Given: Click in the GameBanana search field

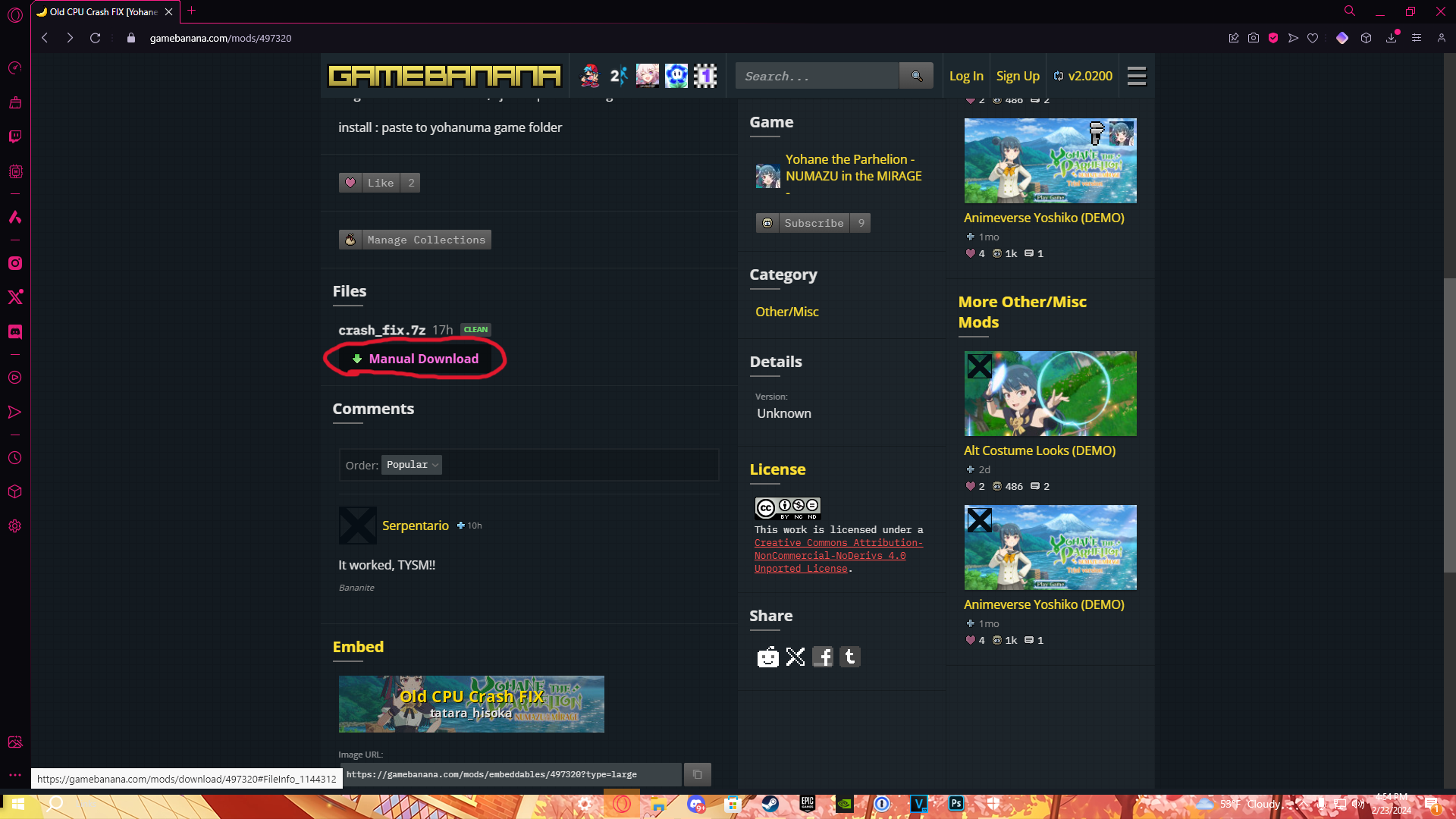Looking at the screenshot, I should [x=816, y=76].
